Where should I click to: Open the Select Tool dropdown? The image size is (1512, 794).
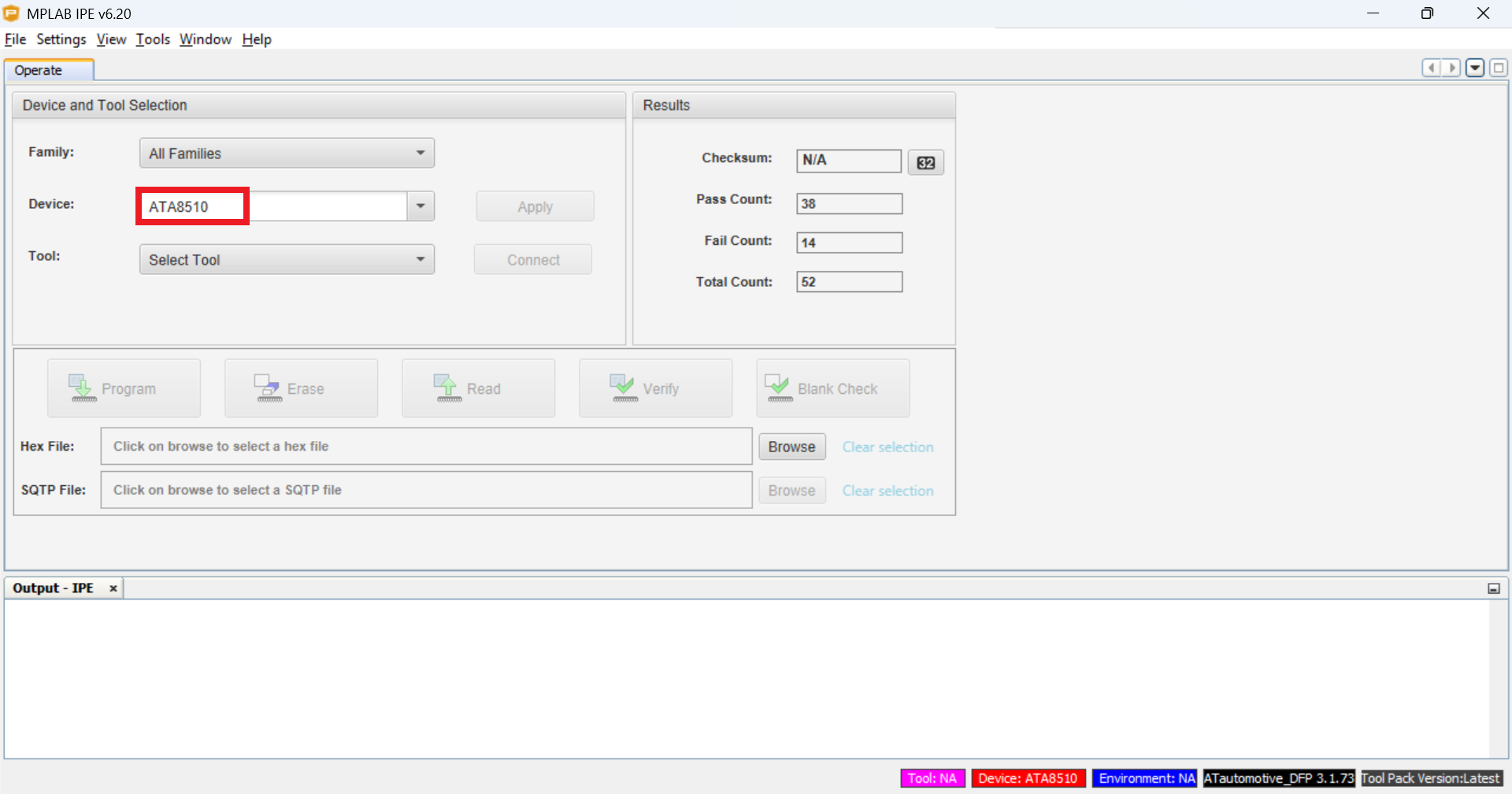tap(287, 259)
